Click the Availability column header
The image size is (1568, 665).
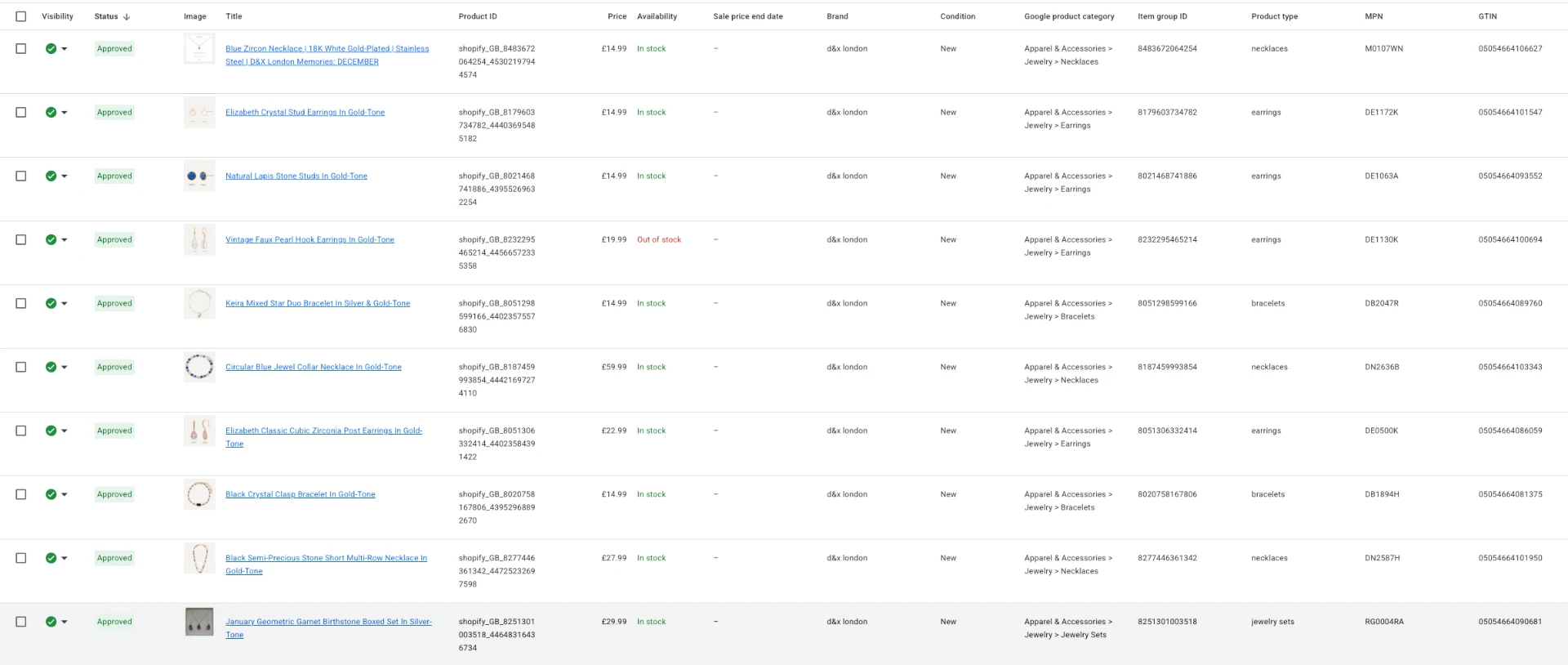(x=657, y=16)
